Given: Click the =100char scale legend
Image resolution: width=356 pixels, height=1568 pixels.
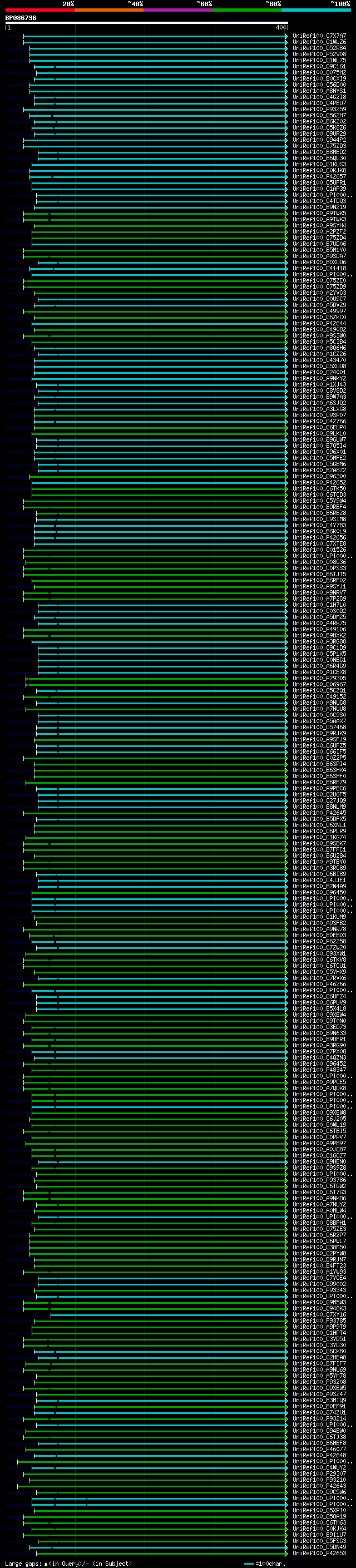Looking at the screenshot, I should [x=264, y=1563].
